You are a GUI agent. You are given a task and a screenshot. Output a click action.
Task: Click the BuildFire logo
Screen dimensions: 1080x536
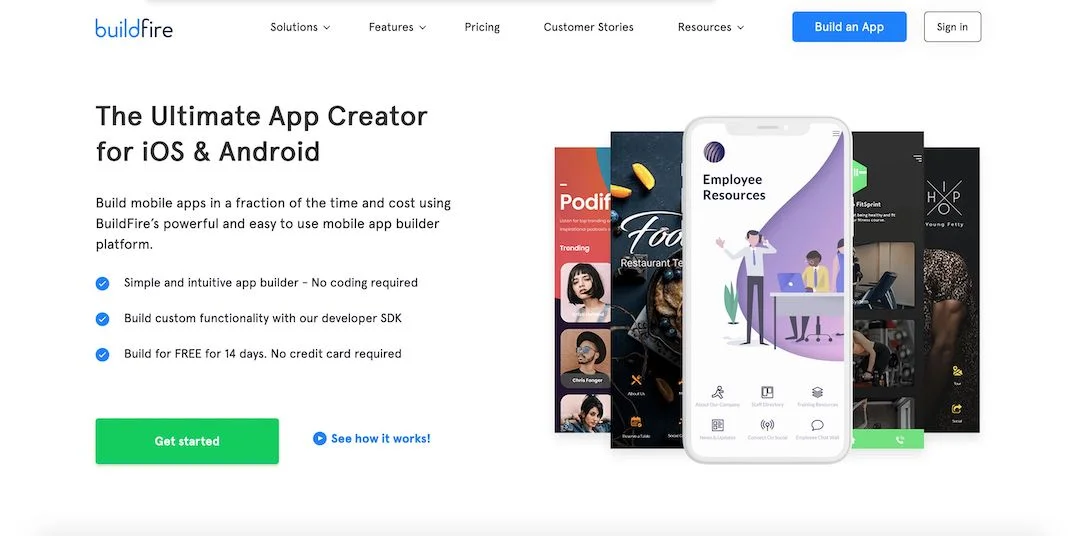click(134, 28)
